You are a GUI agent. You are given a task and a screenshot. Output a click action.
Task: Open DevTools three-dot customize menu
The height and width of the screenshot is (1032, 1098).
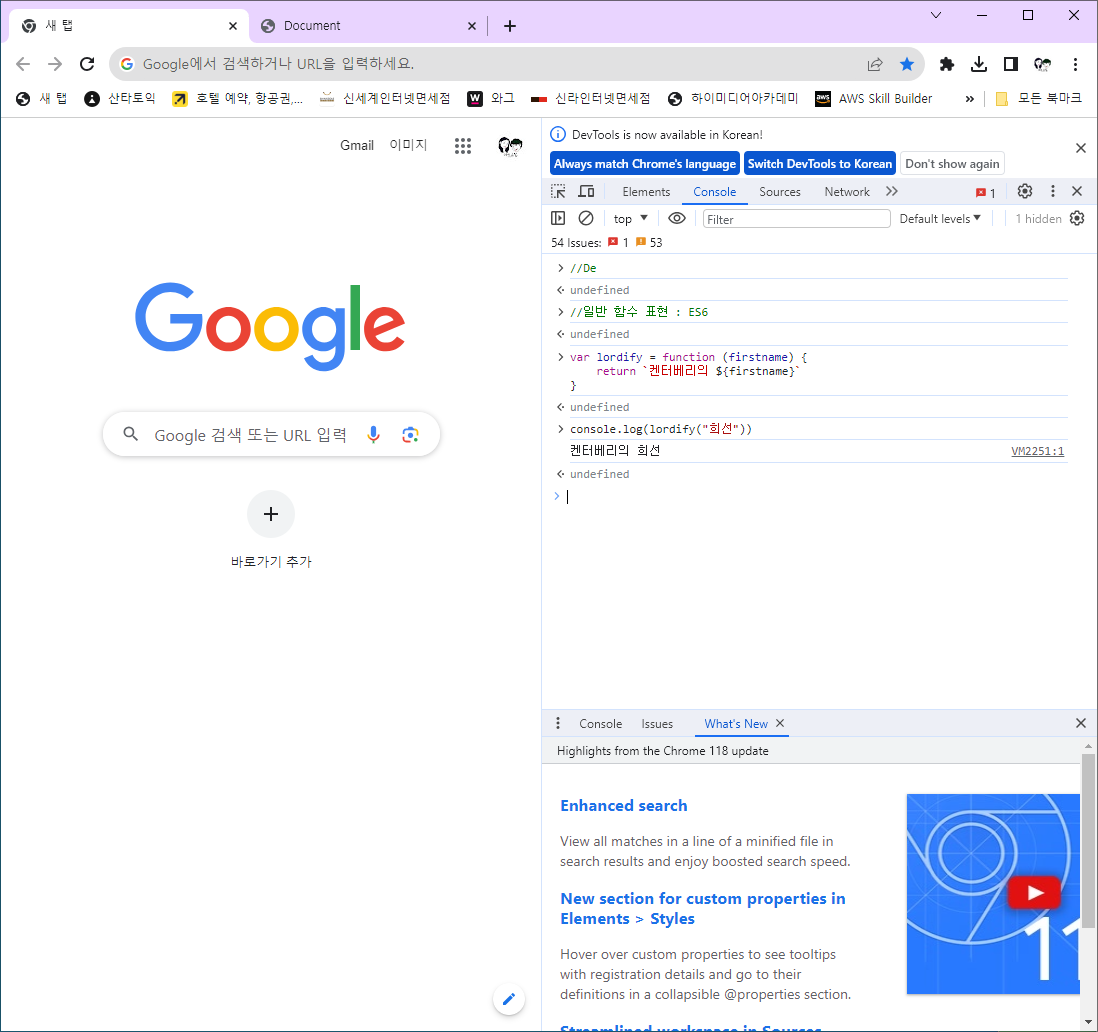pos(1052,191)
